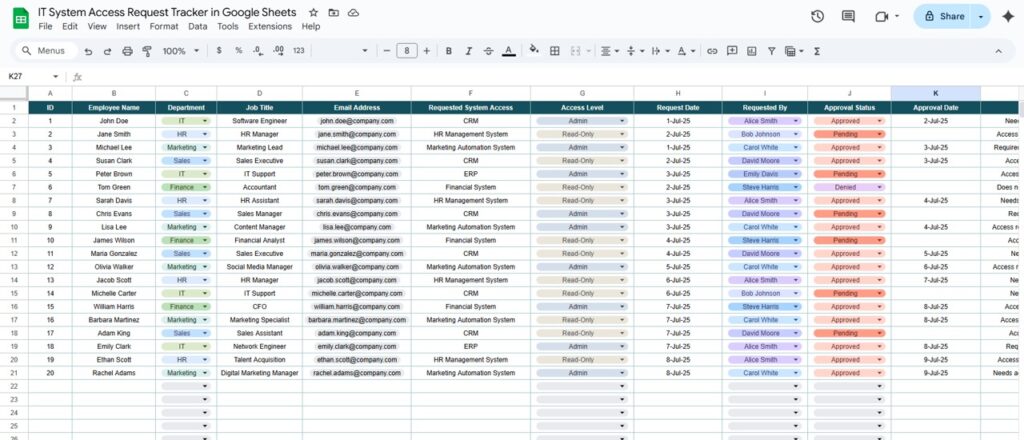Image resolution: width=1024 pixels, height=440 pixels.
Task: Click the font size 8 field
Action: 407,51
